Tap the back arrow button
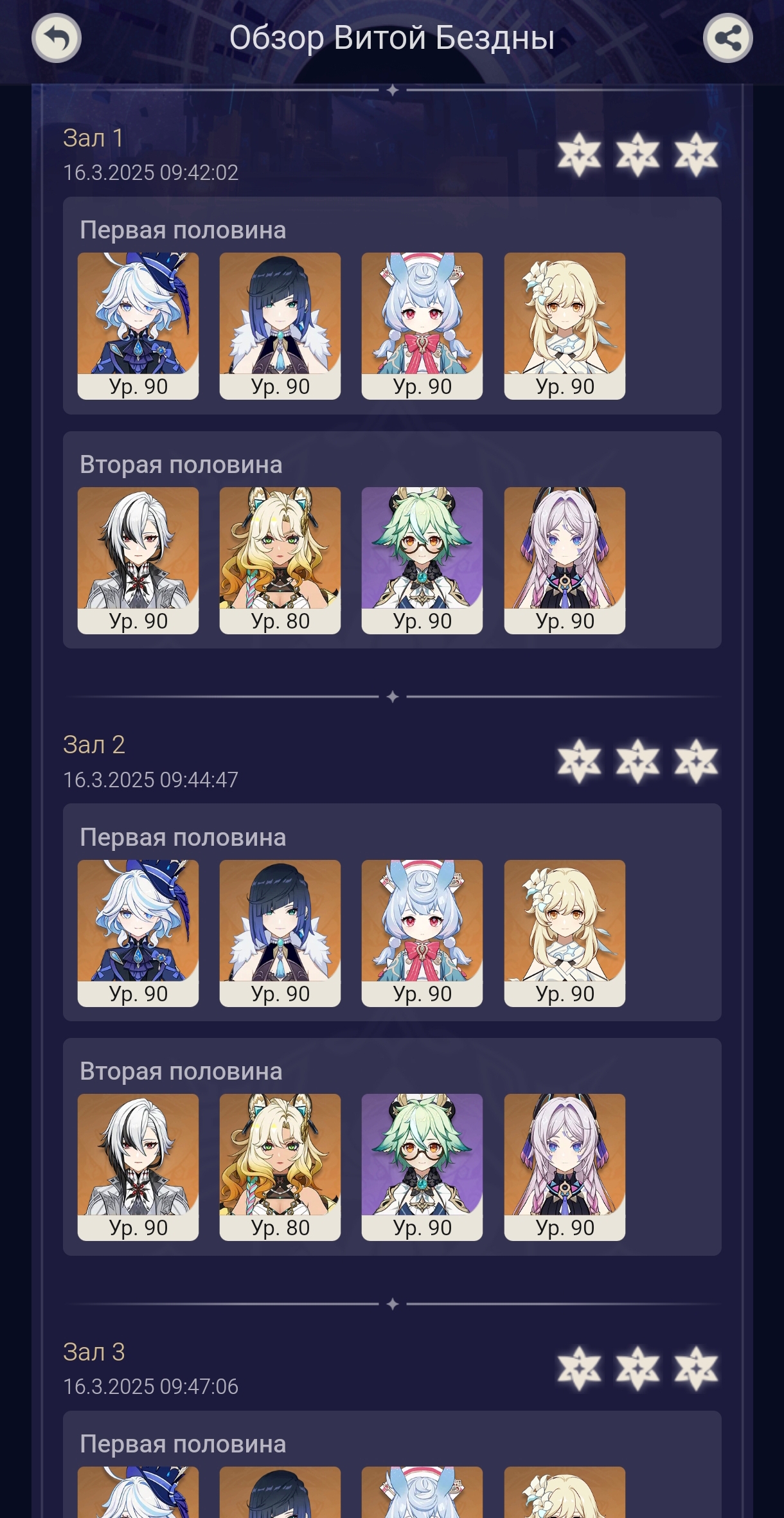The height and width of the screenshot is (1518, 784). 57,39
